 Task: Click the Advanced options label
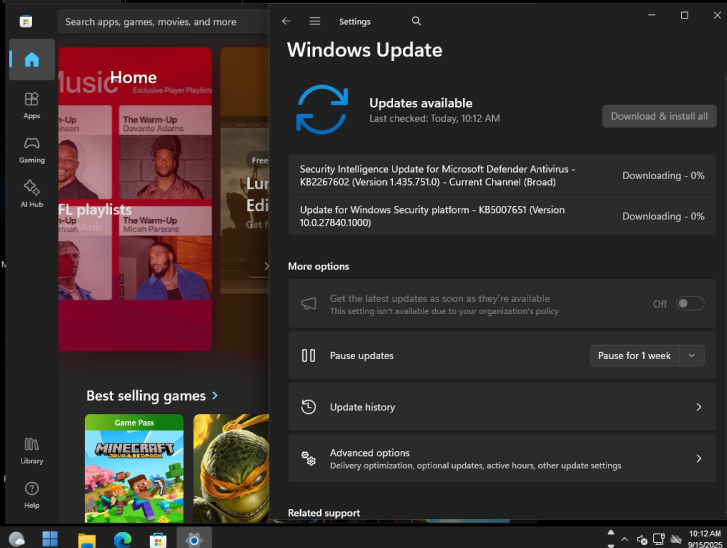(x=370, y=452)
